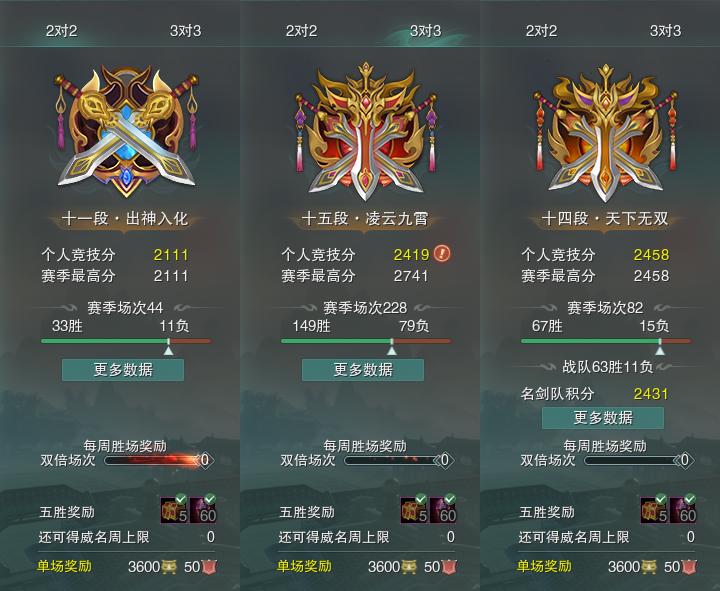
Task: Click the 十五段·凌云九霄 rank emblem
Action: 366,132
